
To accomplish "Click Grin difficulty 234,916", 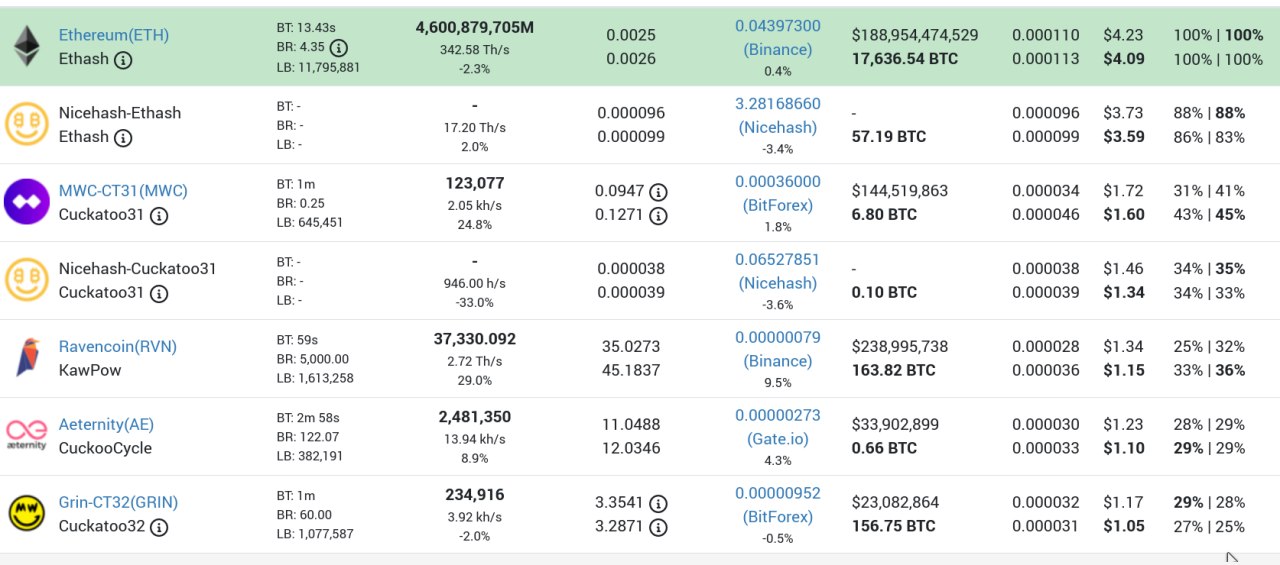I will (x=475, y=496).
